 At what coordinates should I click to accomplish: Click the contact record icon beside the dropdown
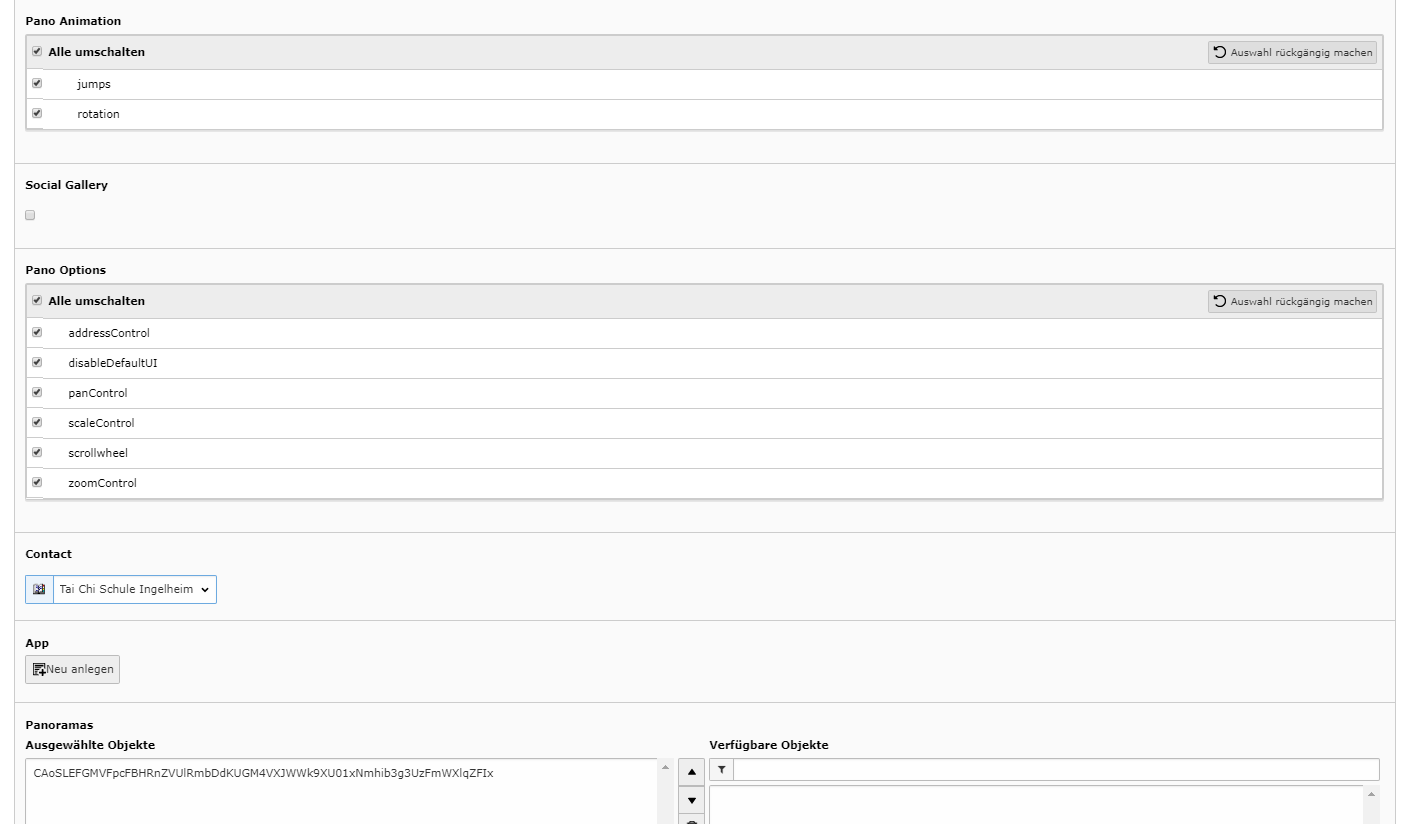click(39, 590)
